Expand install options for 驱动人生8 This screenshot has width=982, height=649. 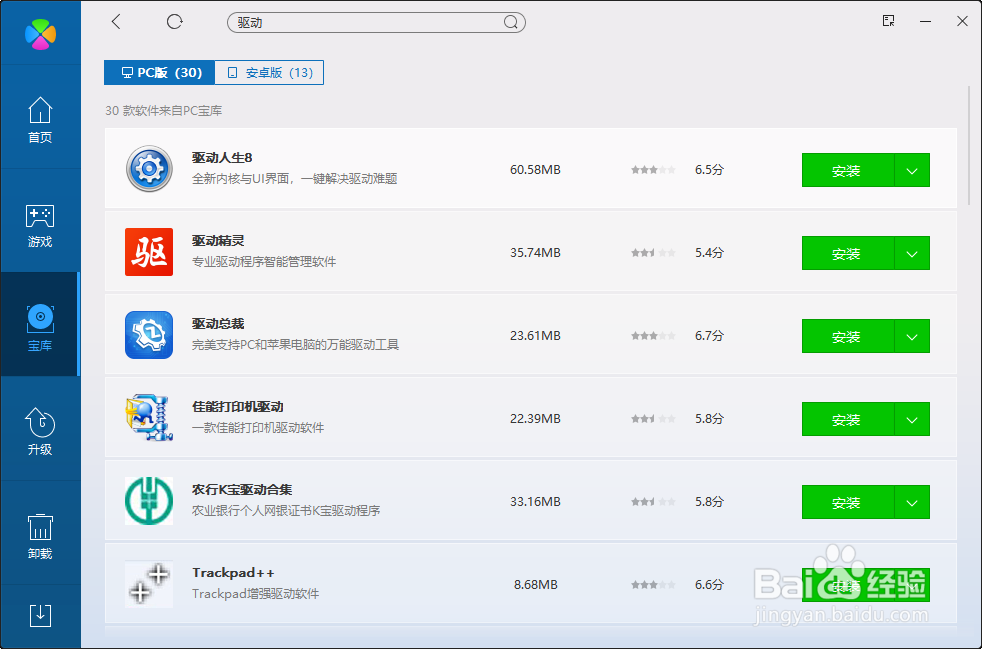[x=912, y=170]
